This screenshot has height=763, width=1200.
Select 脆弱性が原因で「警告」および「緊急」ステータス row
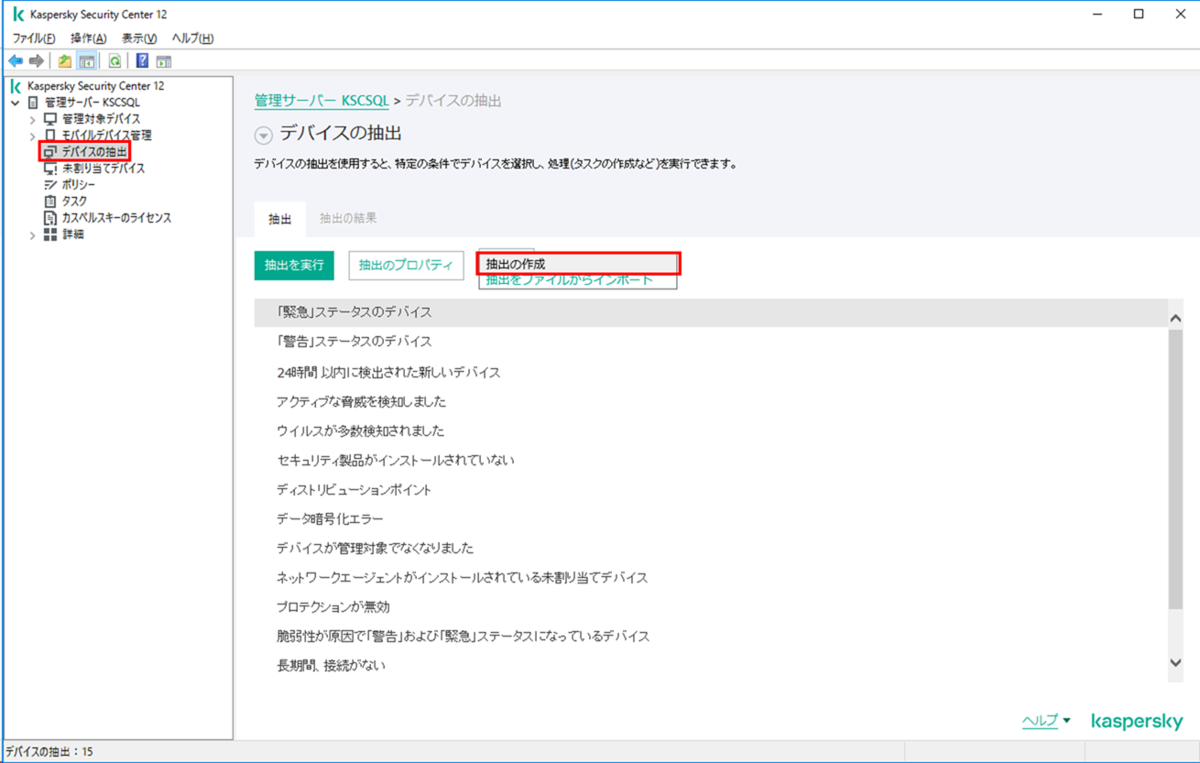click(x=711, y=636)
